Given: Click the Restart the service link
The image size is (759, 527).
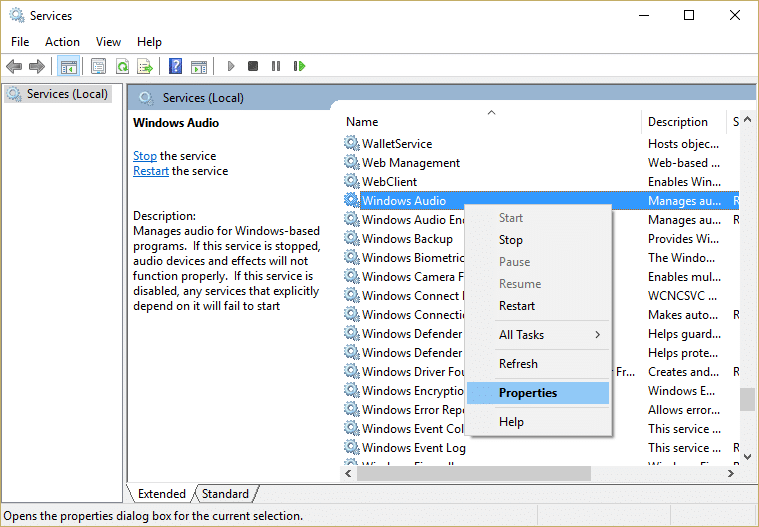Looking at the screenshot, I should point(151,171).
